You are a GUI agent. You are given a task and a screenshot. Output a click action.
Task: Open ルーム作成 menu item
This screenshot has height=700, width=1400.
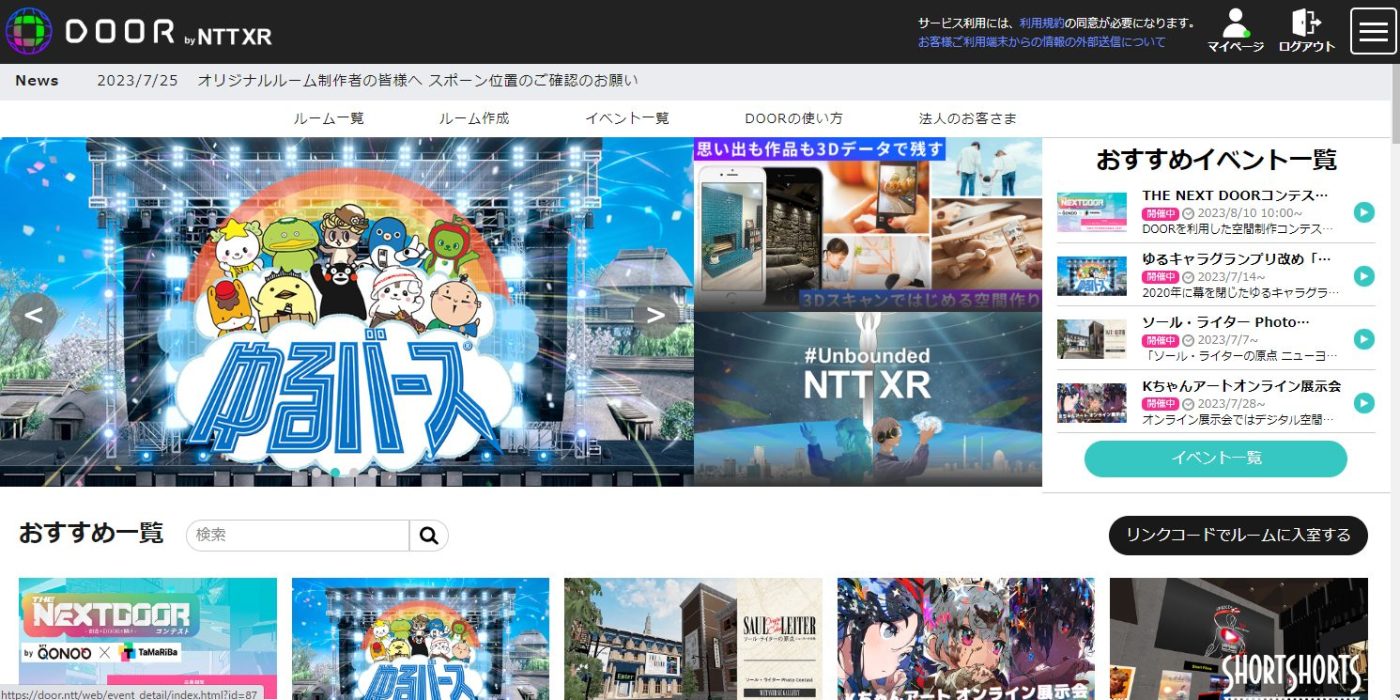click(474, 118)
